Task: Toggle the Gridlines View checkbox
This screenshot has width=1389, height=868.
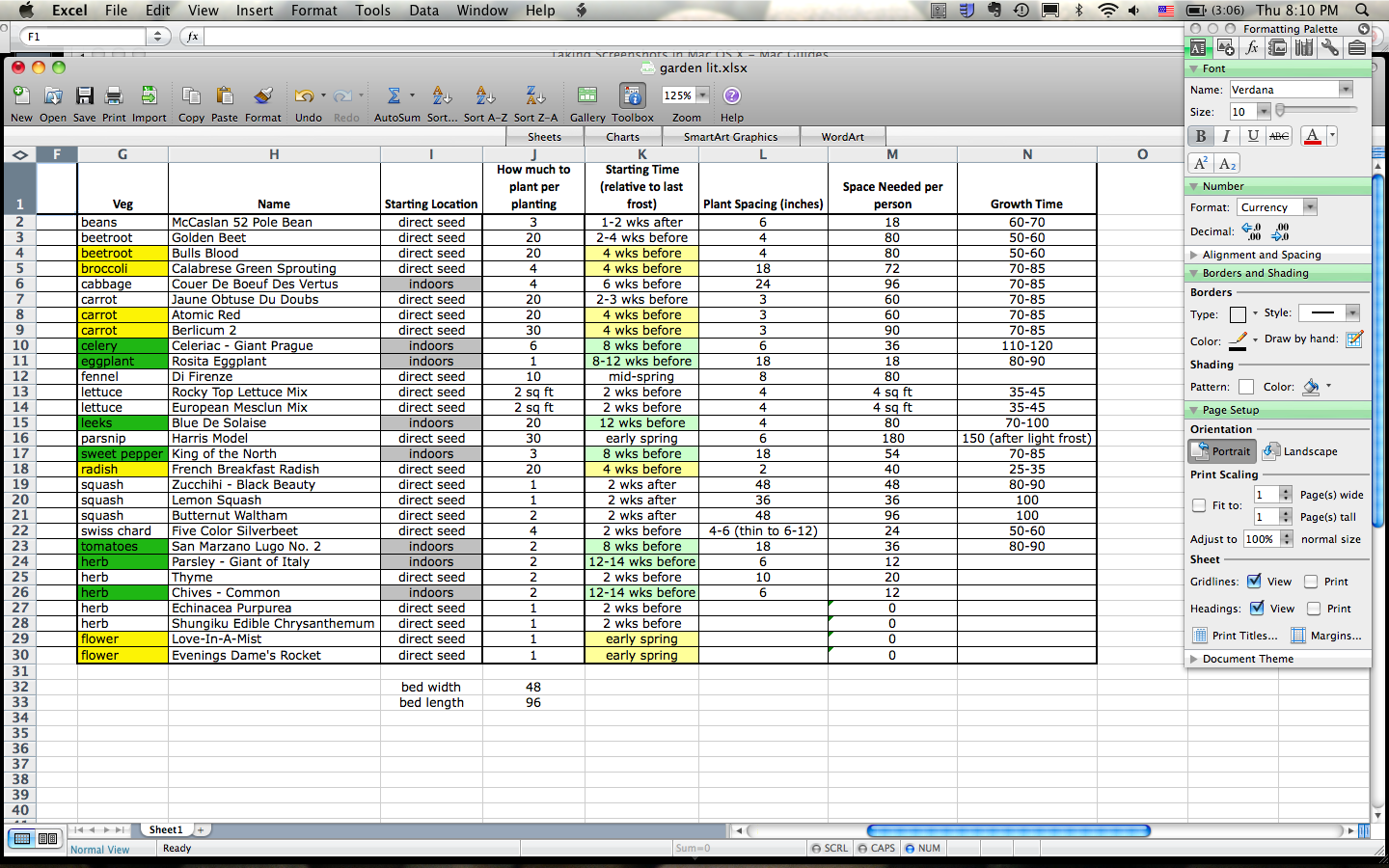Action: tap(1254, 582)
